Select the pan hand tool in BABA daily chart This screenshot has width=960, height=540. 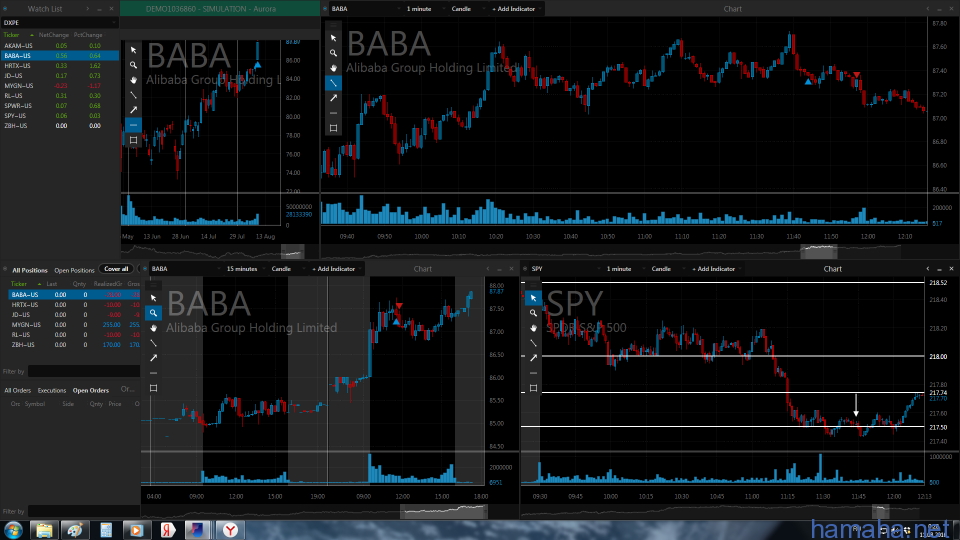133,80
